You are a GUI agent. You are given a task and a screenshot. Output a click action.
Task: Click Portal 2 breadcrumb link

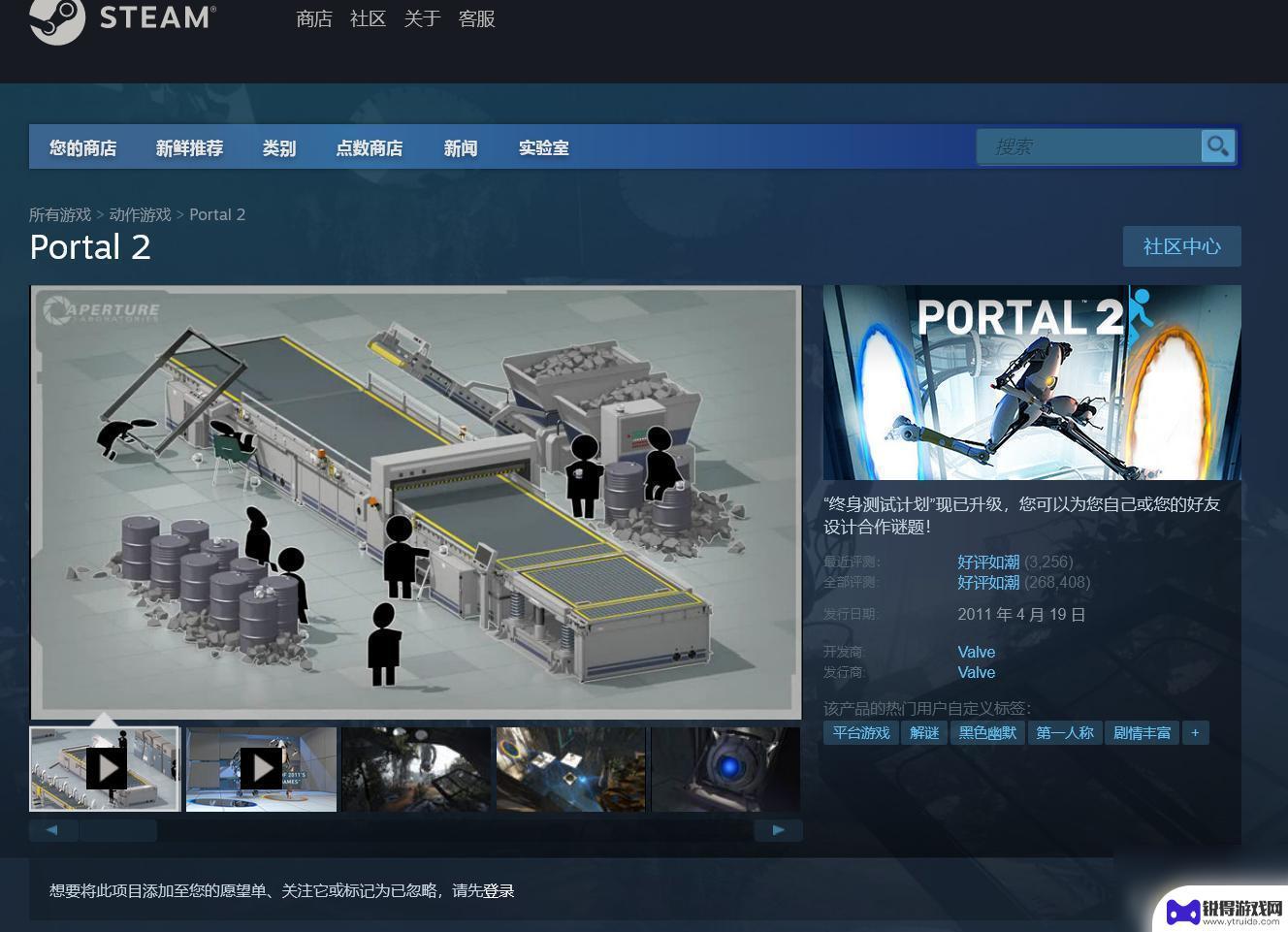217,214
